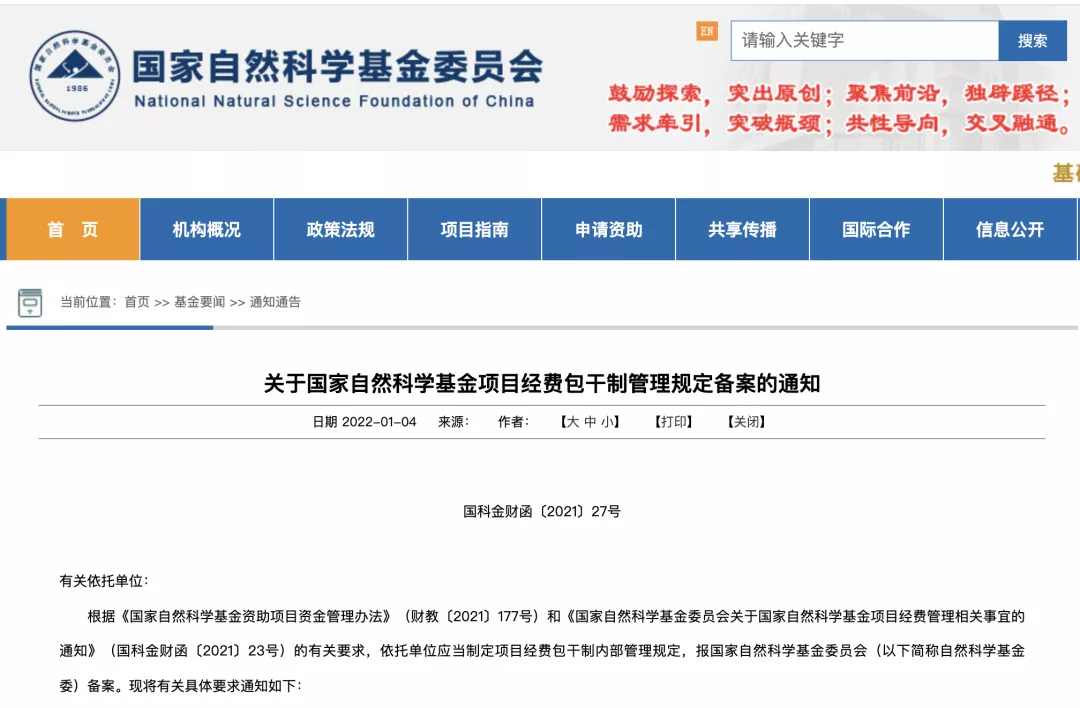Click the breadcrumb location icon

tap(30, 302)
